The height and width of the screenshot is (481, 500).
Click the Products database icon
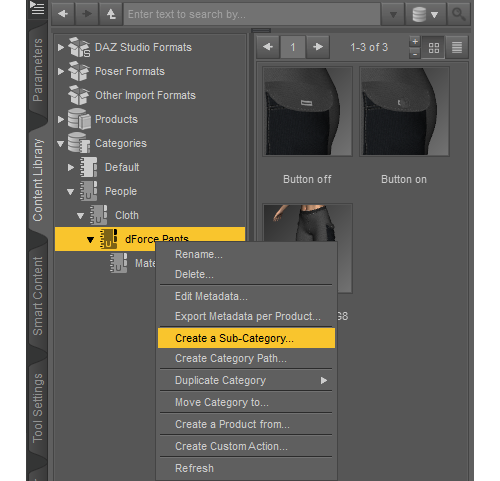pos(79,119)
